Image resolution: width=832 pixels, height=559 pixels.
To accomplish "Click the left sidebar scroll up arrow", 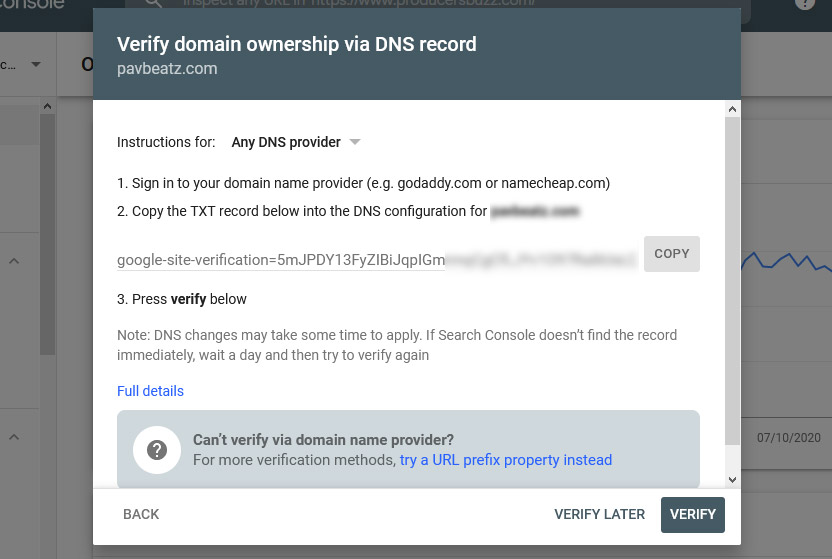I will [x=47, y=107].
